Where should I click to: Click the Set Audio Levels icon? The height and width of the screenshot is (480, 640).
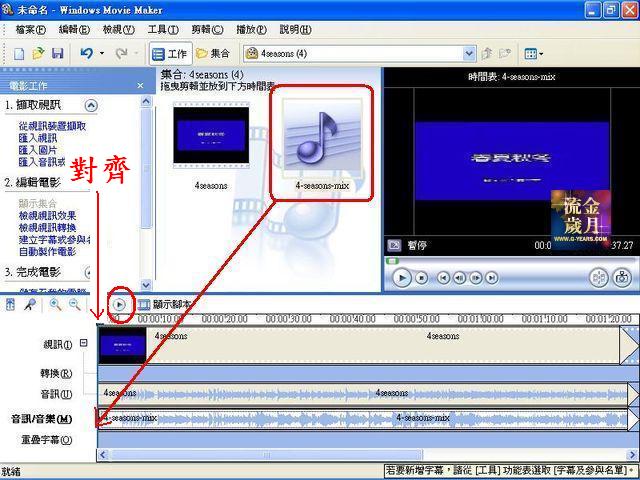point(10,304)
